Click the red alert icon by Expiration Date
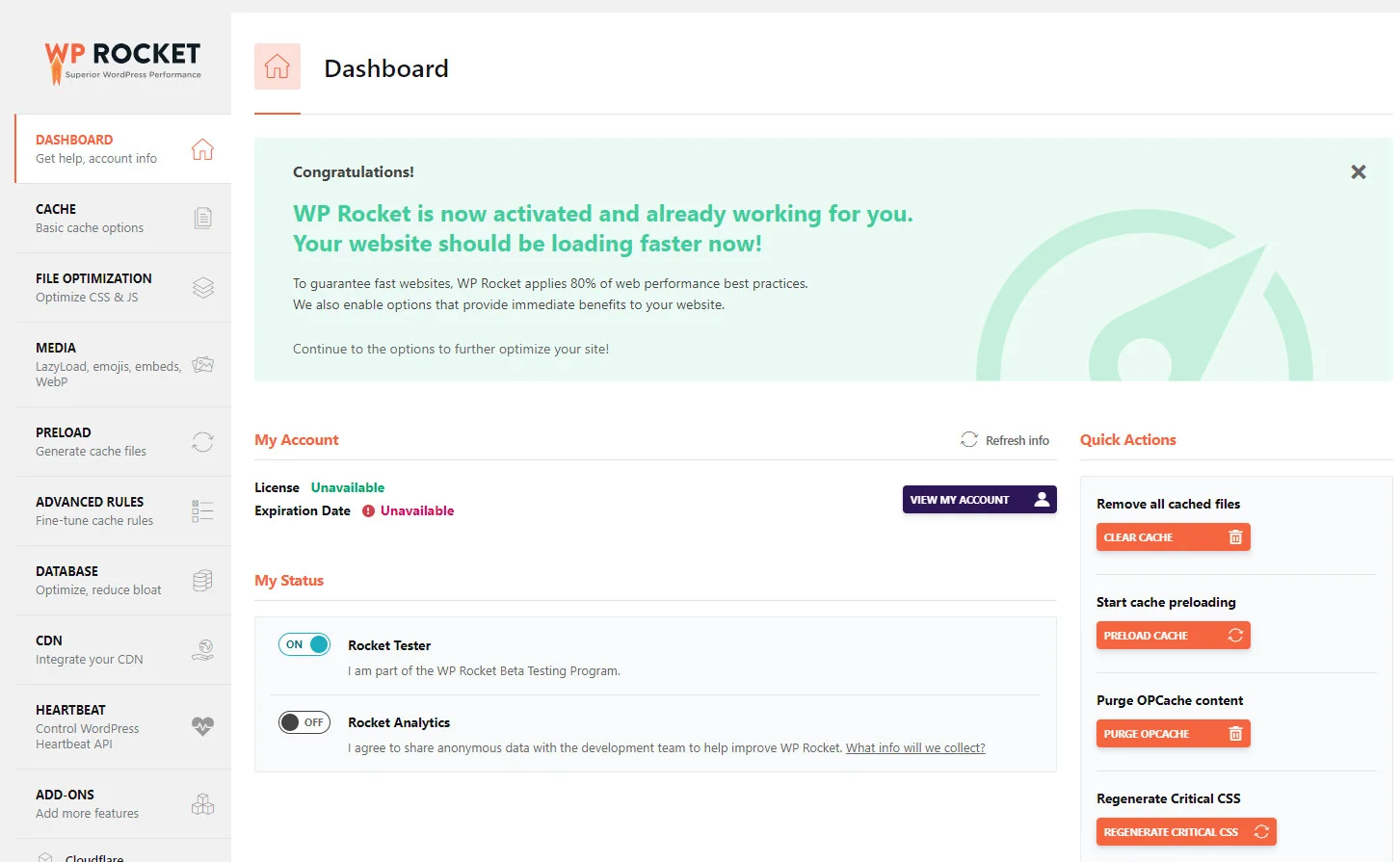This screenshot has width=1400, height=862. pyautogui.click(x=368, y=511)
